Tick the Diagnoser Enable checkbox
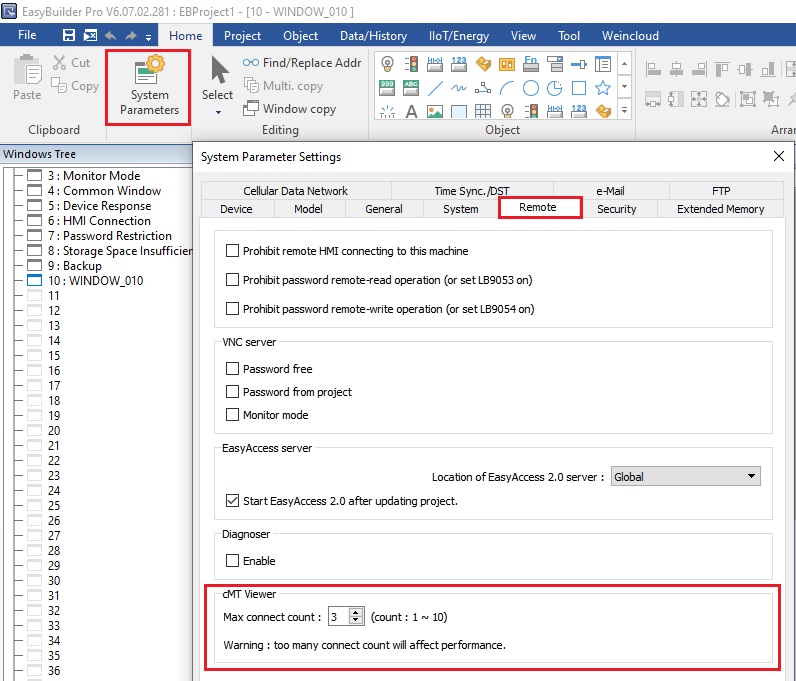The height and width of the screenshot is (681, 796). coord(232,561)
